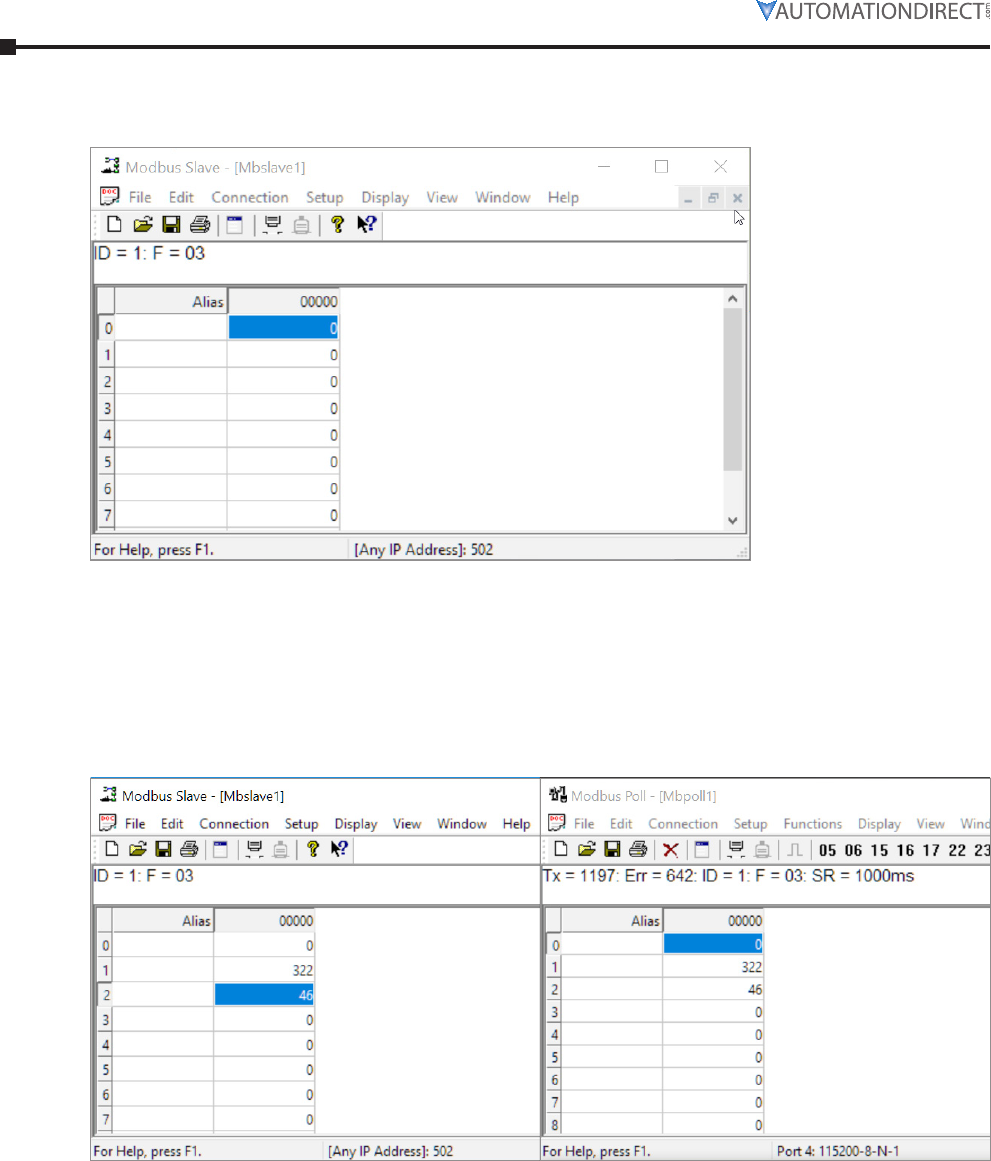The height and width of the screenshot is (1161, 991).
Task: Click Disconnect icon in upper Modbus Slave toolbar
Action: tap(301, 224)
